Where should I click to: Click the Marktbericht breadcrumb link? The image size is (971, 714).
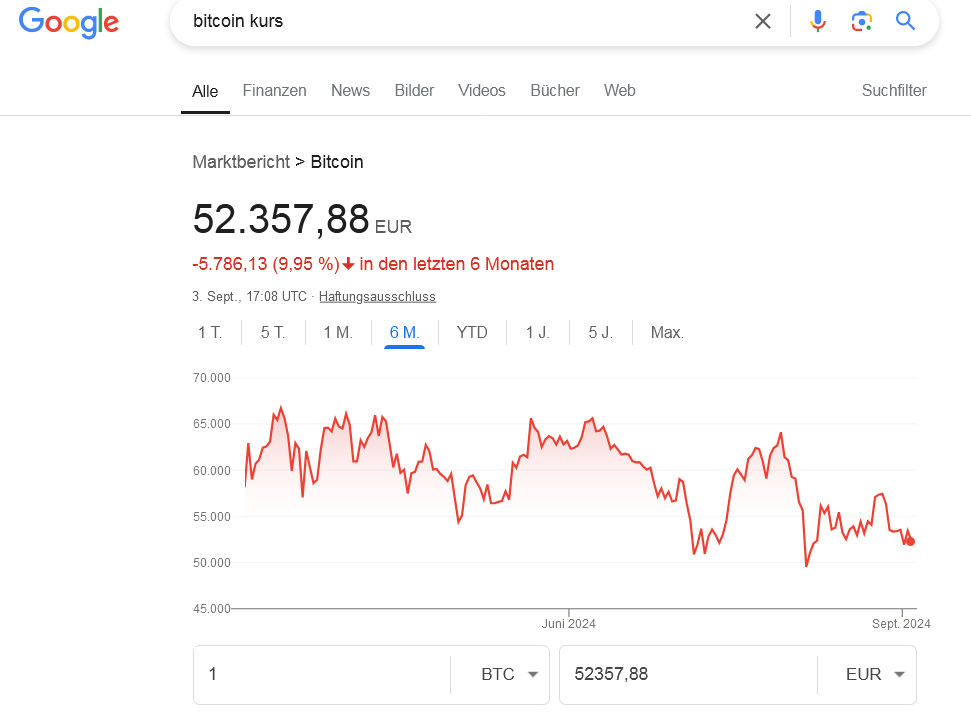241,161
